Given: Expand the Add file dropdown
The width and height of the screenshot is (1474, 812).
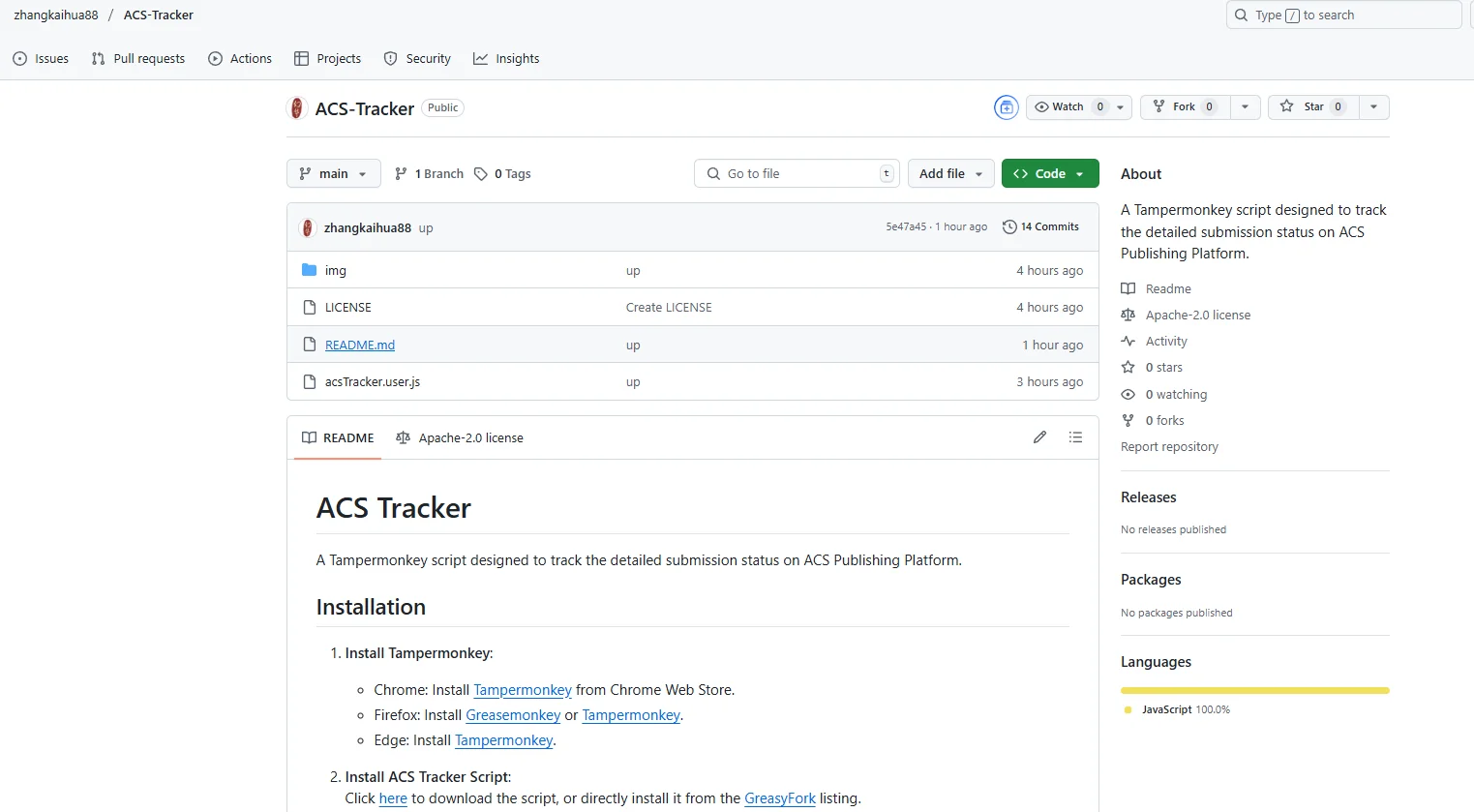Looking at the screenshot, I should point(951,173).
